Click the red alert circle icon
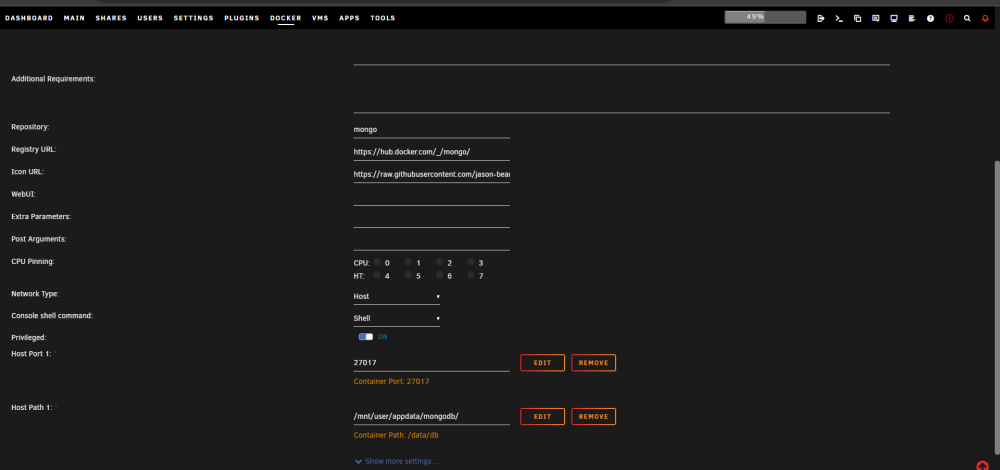This screenshot has width=1000, height=470. 949,18
